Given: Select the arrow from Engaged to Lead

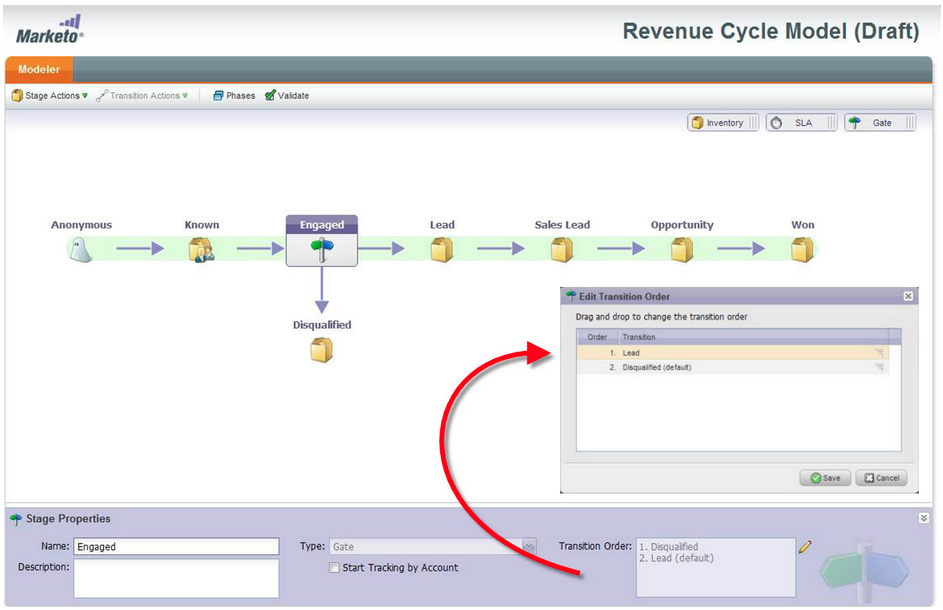Looking at the screenshot, I should (382, 248).
